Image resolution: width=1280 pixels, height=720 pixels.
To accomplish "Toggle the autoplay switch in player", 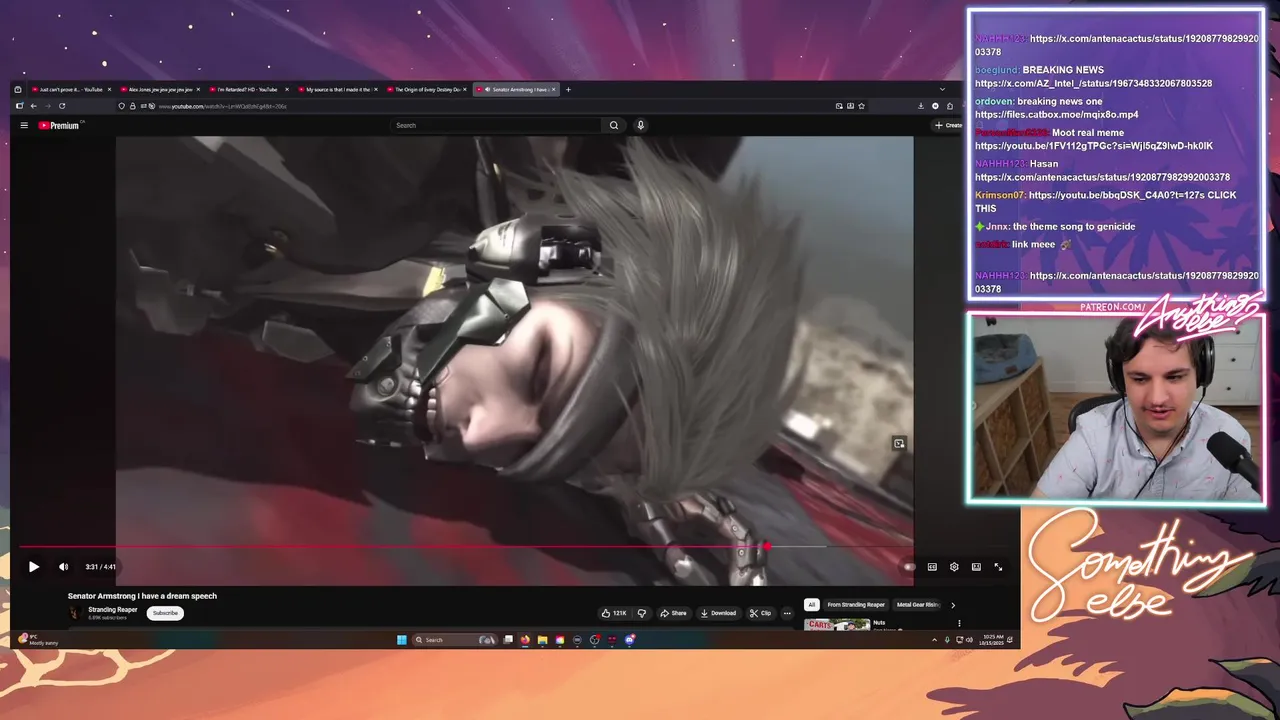I will 909,567.
